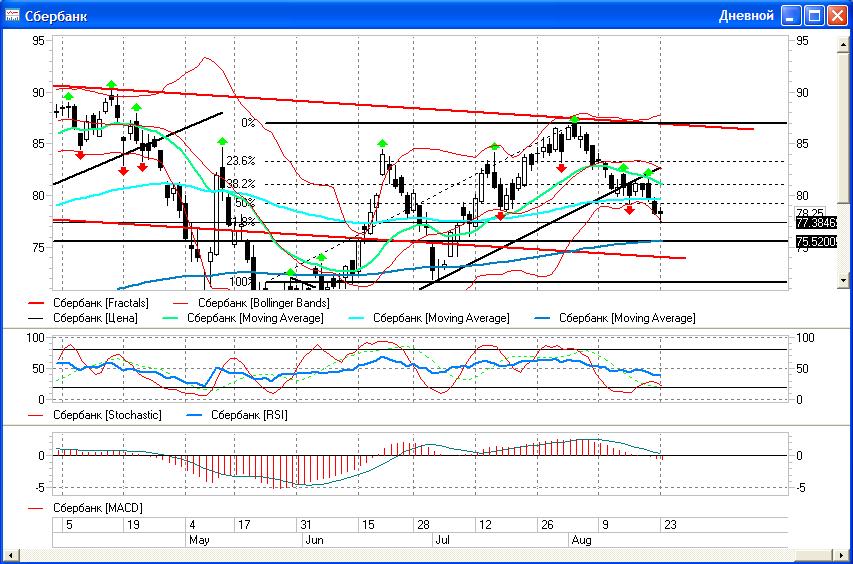Click the red down fractal below the late-July candles
853x564 pixels.
tap(561, 169)
